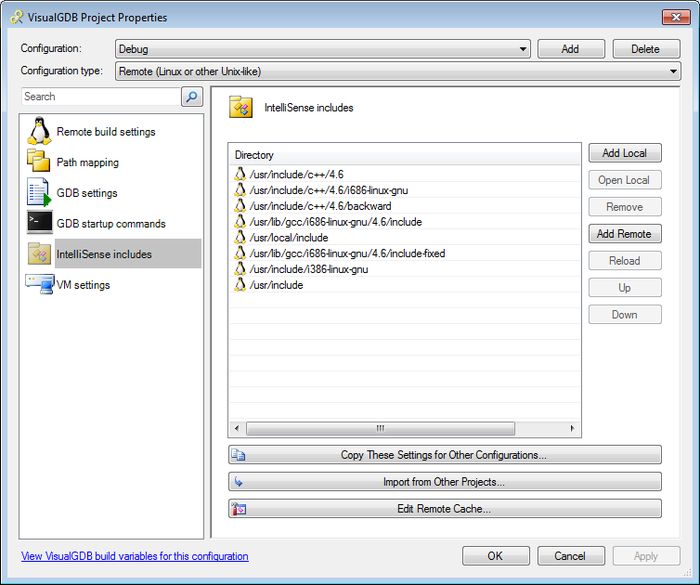Open GDB startup commands terminal icon
The width and height of the screenshot is (700, 585).
pos(39,222)
